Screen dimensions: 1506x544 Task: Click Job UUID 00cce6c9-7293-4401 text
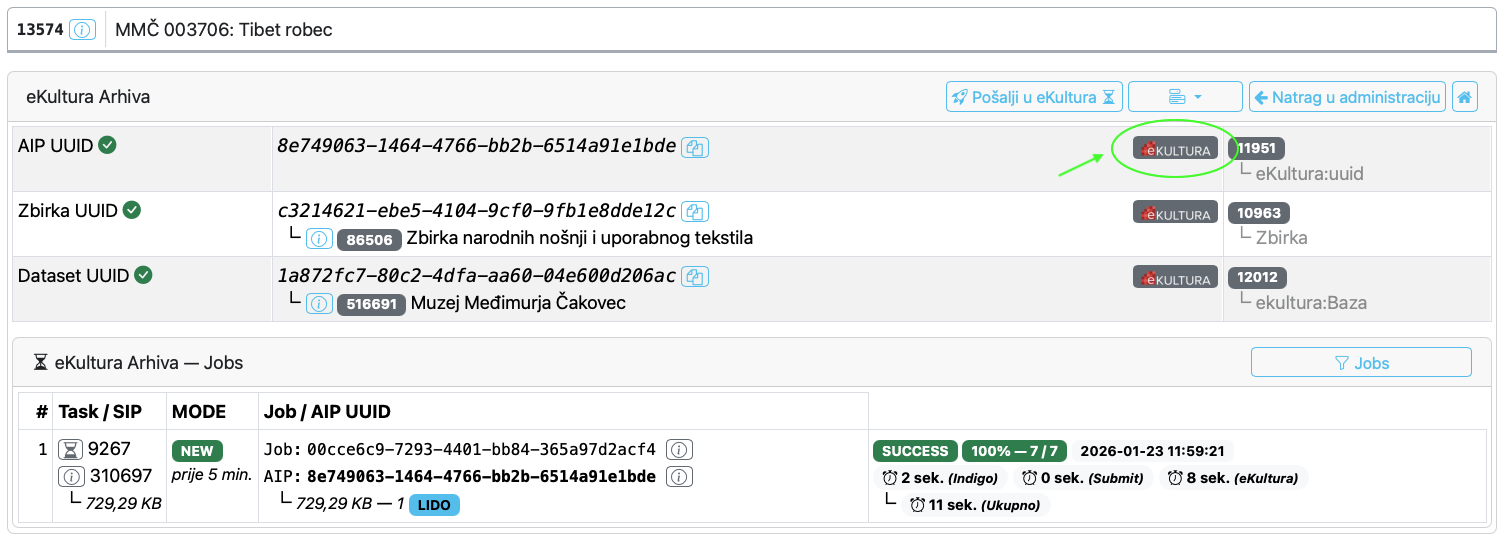point(481,449)
